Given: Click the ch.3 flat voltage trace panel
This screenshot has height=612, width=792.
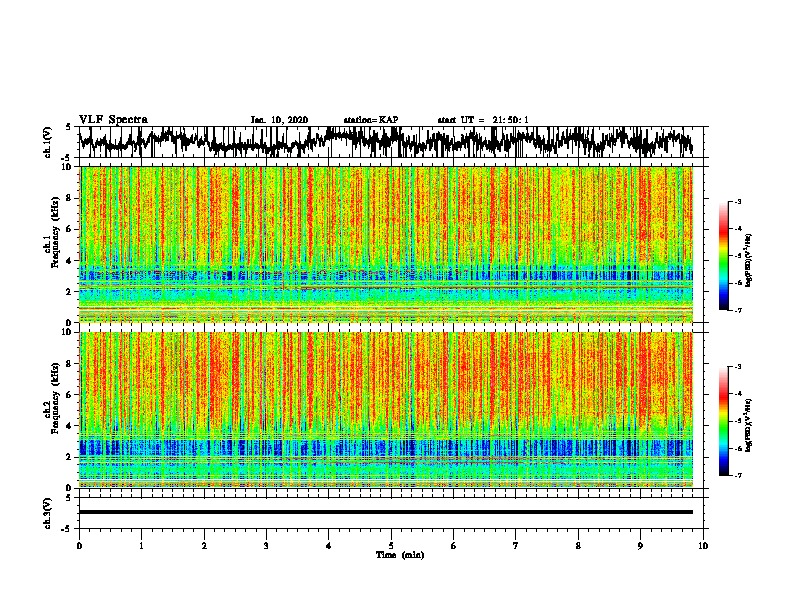Looking at the screenshot, I should 391,513.
